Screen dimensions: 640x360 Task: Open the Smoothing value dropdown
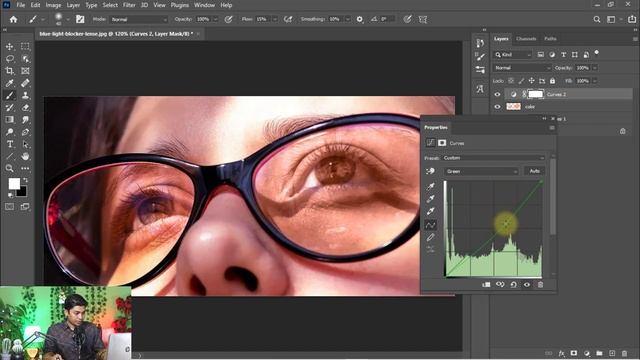348,19
